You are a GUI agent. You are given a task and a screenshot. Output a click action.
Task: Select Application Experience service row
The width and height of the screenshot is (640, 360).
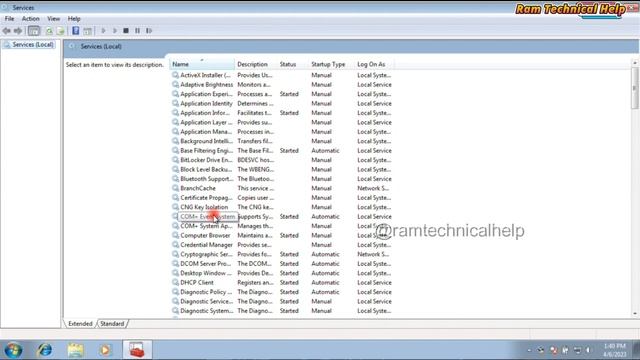(x=282, y=94)
